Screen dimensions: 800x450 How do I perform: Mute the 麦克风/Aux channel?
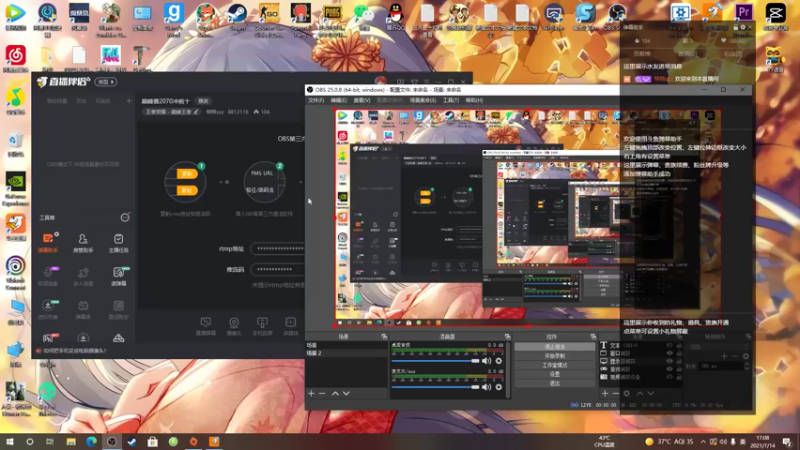click(x=487, y=387)
